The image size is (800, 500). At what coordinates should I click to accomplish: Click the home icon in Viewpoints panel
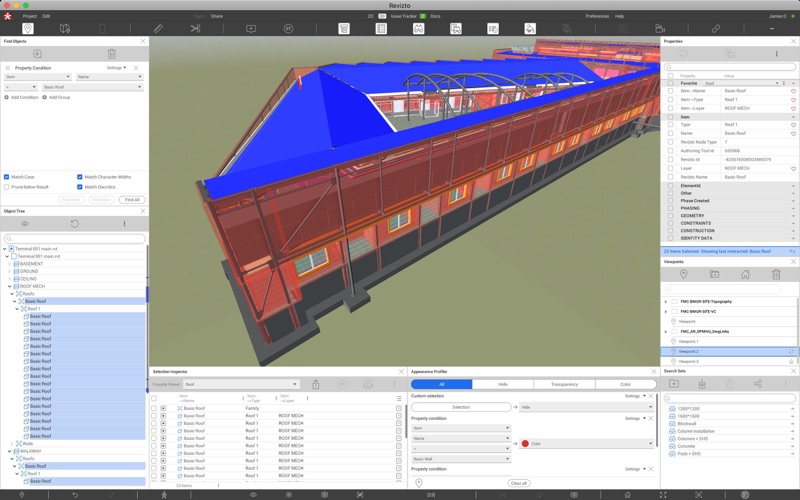tap(745, 274)
